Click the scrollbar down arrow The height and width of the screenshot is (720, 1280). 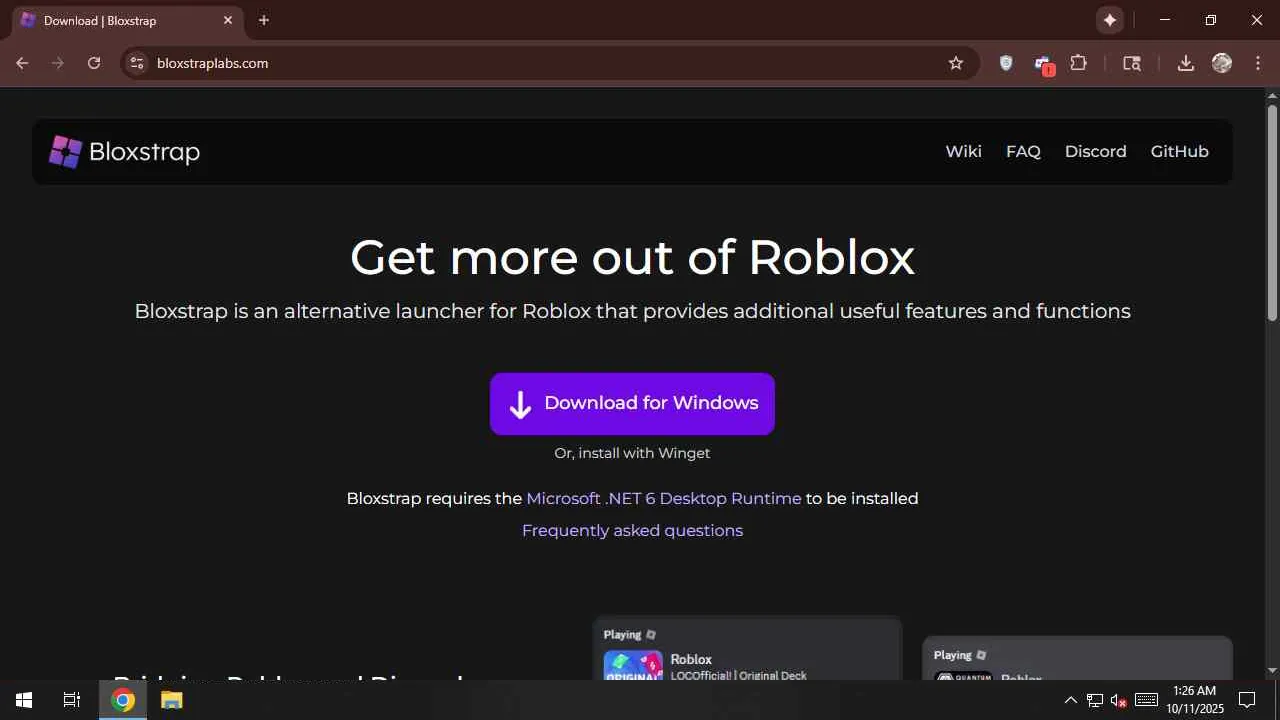1272,670
